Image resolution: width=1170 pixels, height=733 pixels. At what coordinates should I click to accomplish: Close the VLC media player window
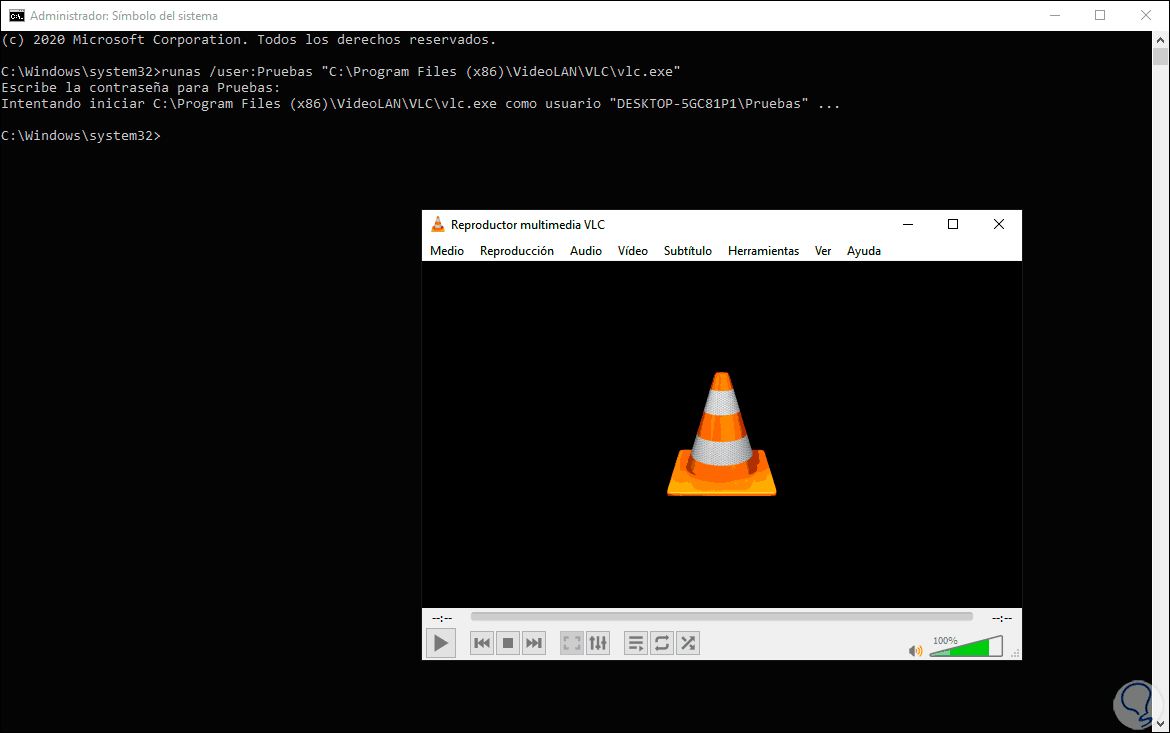[999, 224]
